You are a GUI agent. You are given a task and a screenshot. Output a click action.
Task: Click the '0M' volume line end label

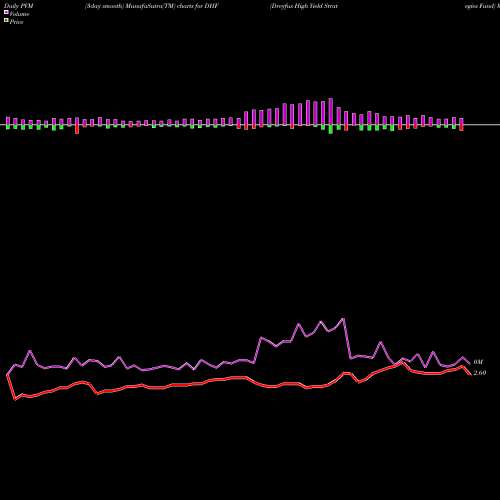click(478, 362)
